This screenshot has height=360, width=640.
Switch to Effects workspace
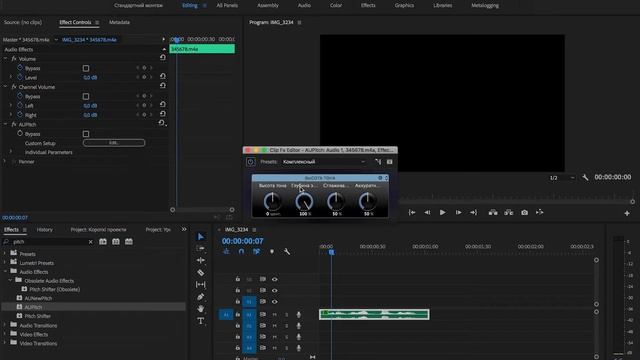pos(368,5)
